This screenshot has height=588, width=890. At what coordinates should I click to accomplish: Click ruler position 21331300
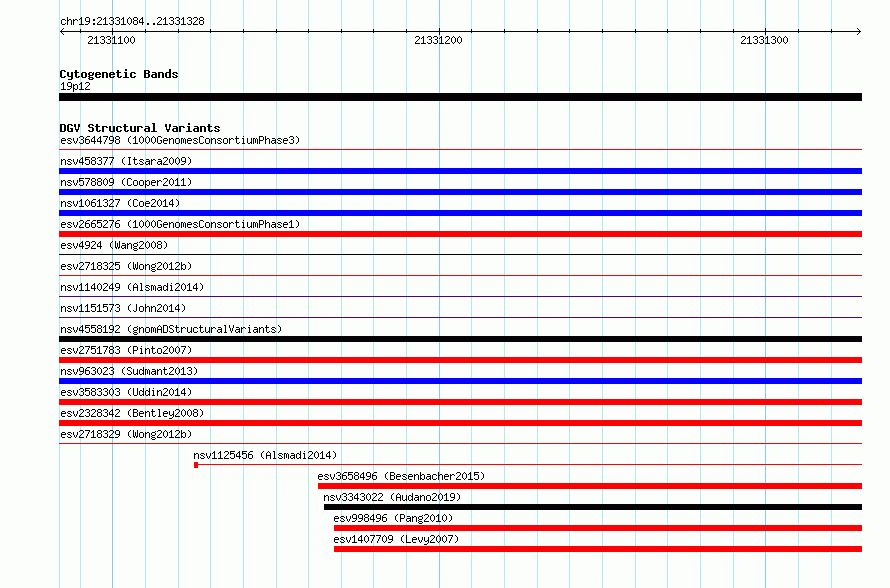tap(765, 40)
